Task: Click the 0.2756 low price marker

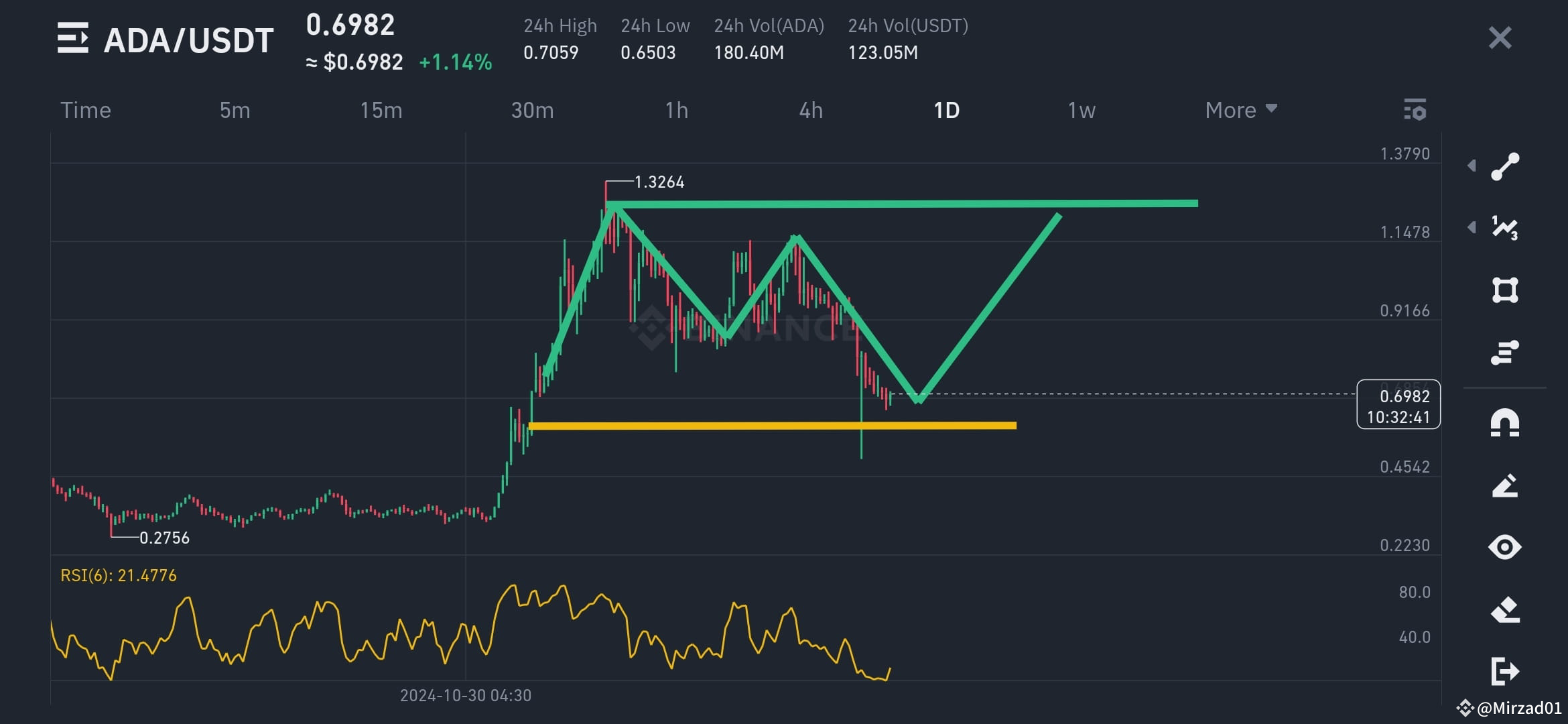Action: [164, 538]
